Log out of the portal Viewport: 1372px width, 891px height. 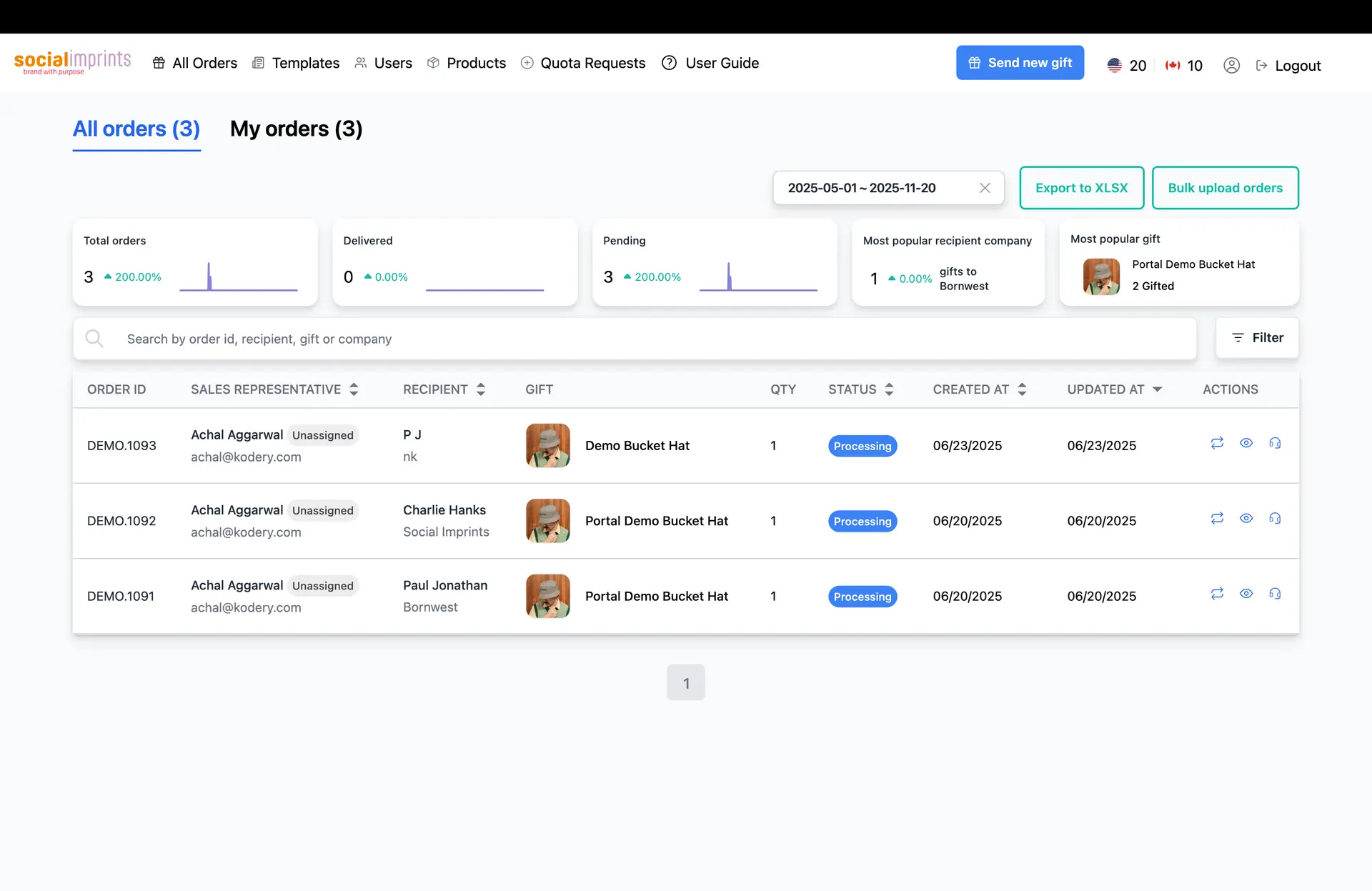1288,66
